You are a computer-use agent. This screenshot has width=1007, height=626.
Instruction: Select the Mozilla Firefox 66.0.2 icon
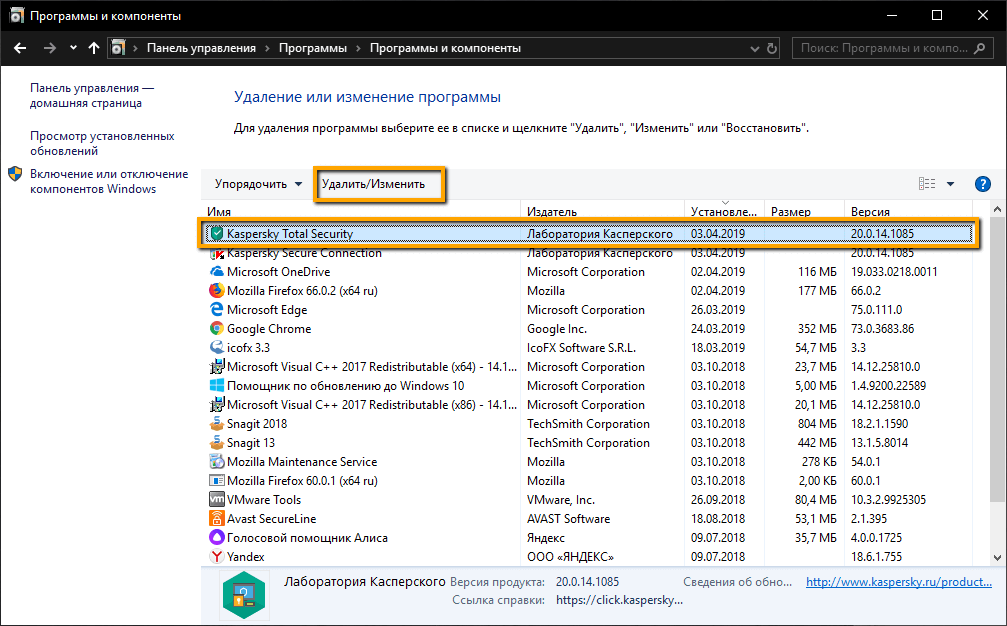click(x=215, y=290)
